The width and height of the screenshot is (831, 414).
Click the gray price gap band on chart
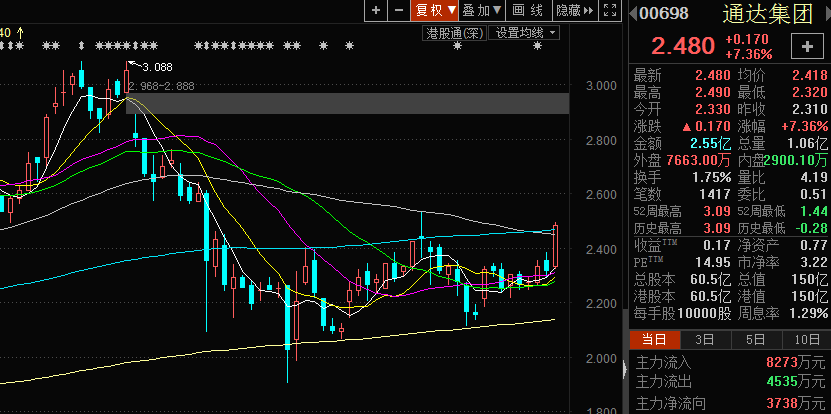pyautogui.click(x=350, y=103)
